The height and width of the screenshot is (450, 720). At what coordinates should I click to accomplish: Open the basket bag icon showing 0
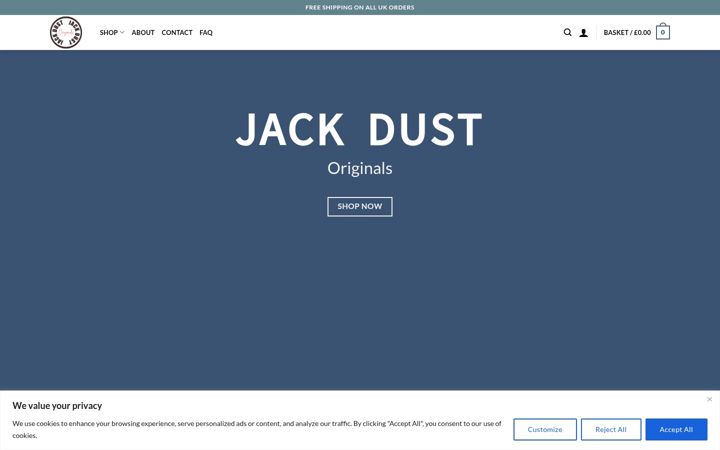pyautogui.click(x=663, y=32)
